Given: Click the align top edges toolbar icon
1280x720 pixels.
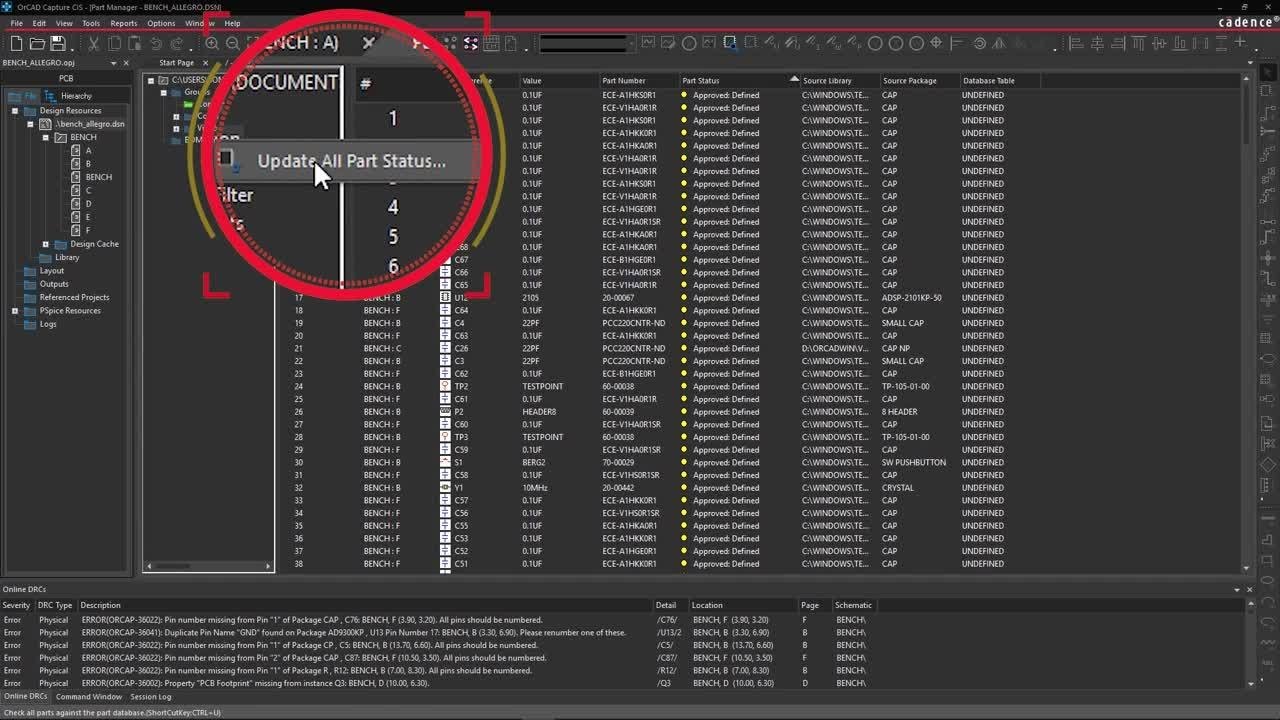Looking at the screenshot, I should pos(1139,43).
